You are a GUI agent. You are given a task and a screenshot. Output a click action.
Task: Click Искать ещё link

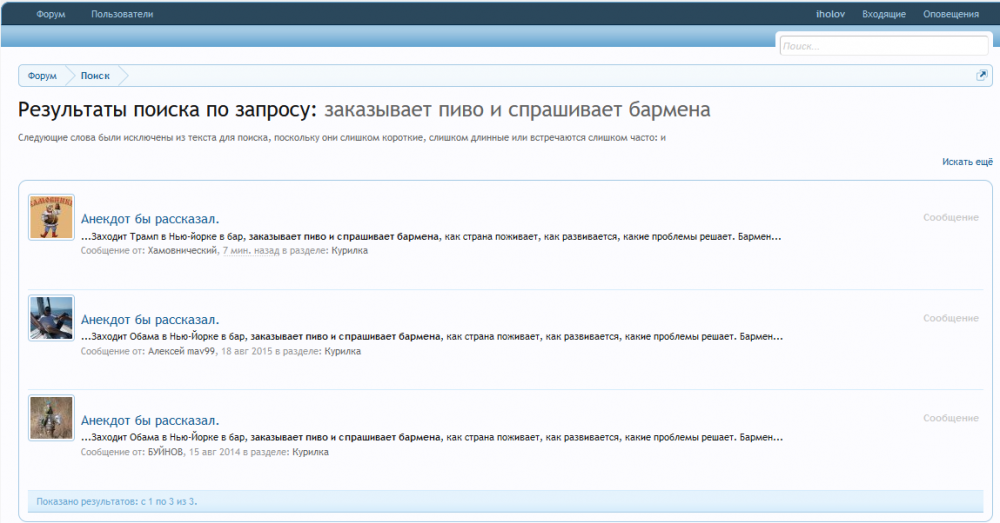tap(967, 161)
